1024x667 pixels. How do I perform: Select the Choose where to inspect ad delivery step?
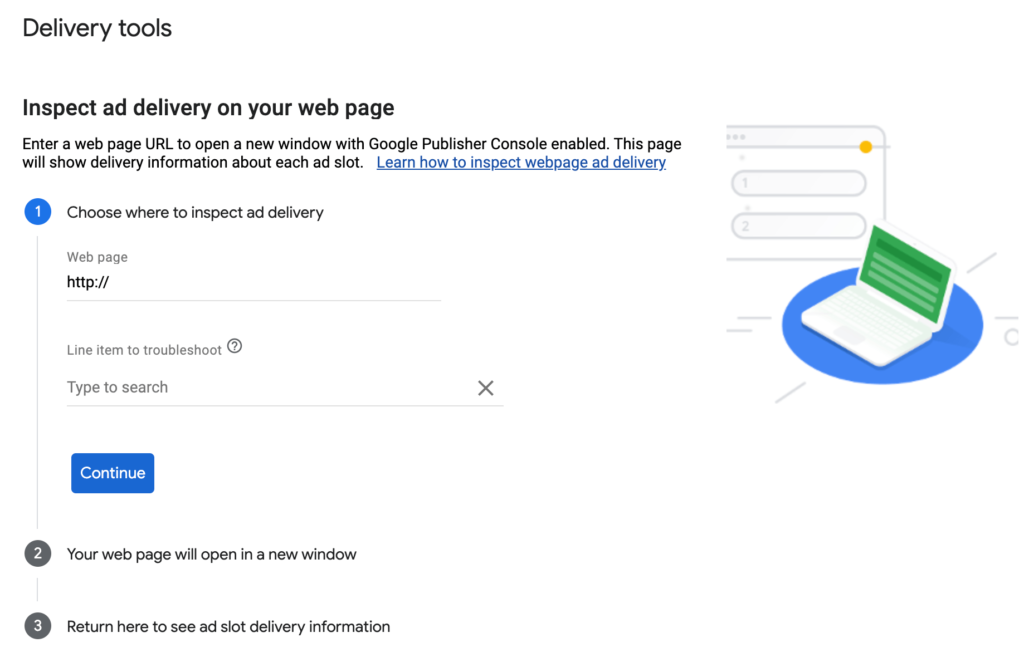(195, 212)
